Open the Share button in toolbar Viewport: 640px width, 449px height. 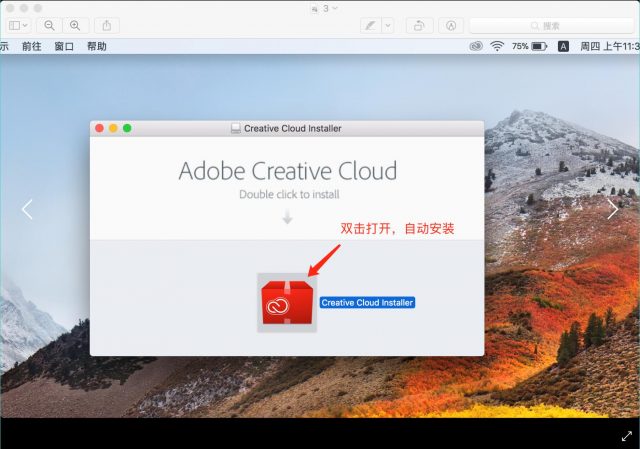[107, 26]
